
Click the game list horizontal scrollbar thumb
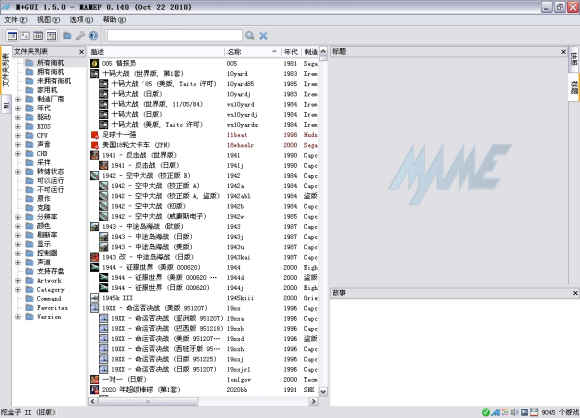(x=148, y=401)
